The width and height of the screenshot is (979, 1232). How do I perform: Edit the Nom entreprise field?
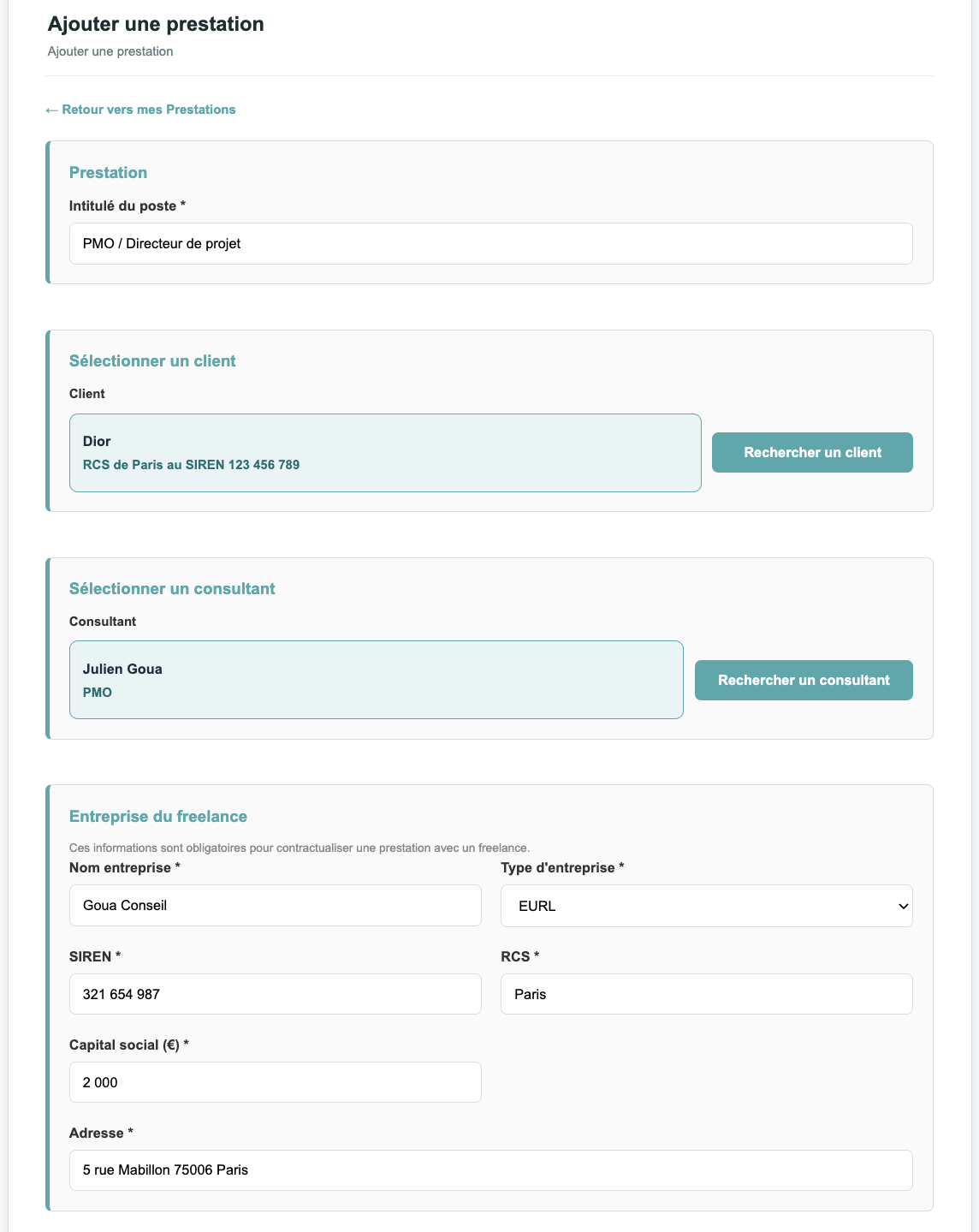(x=275, y=905)
